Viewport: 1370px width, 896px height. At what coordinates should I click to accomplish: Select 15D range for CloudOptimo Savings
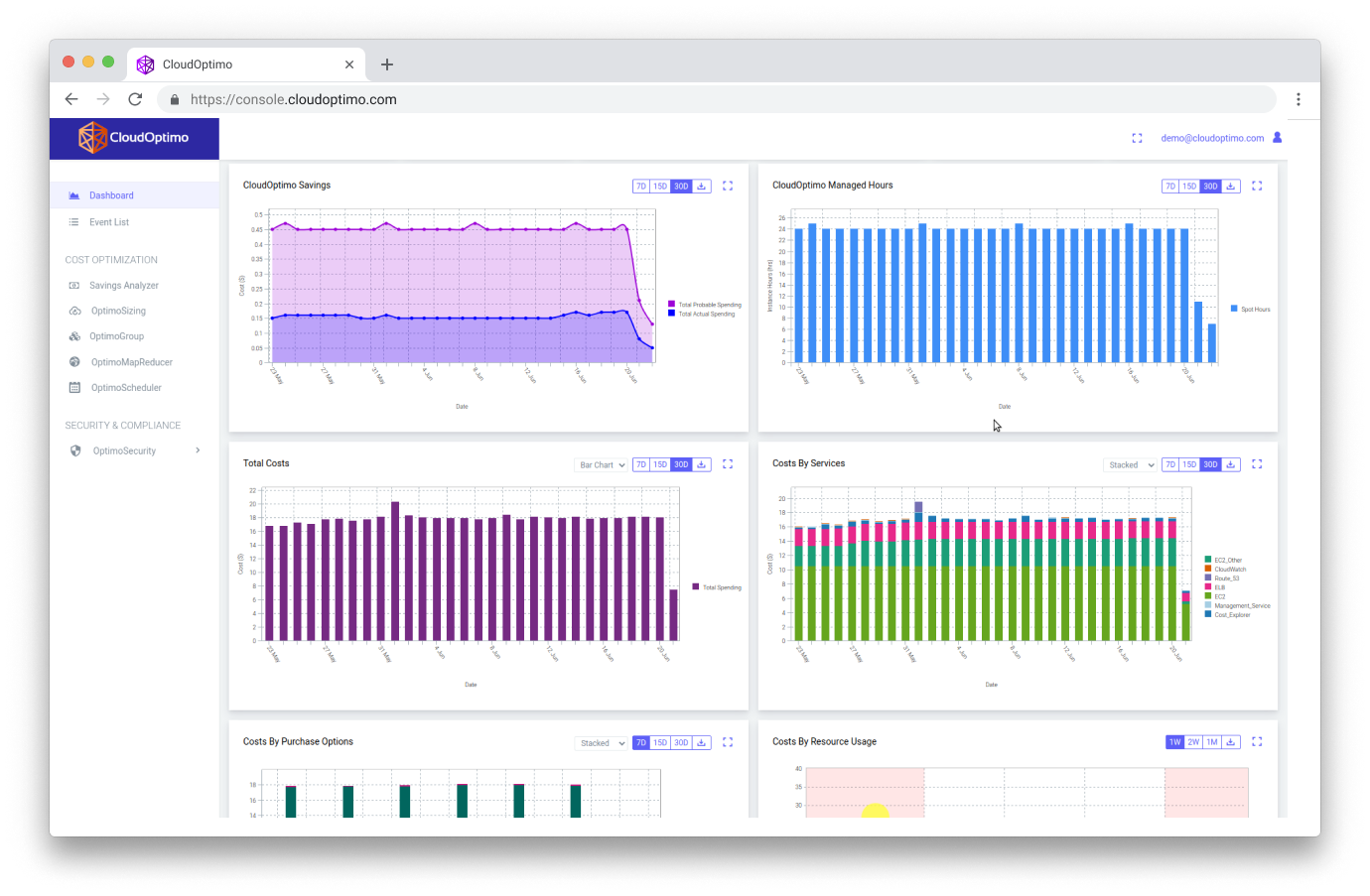click(x=660, y=187)
